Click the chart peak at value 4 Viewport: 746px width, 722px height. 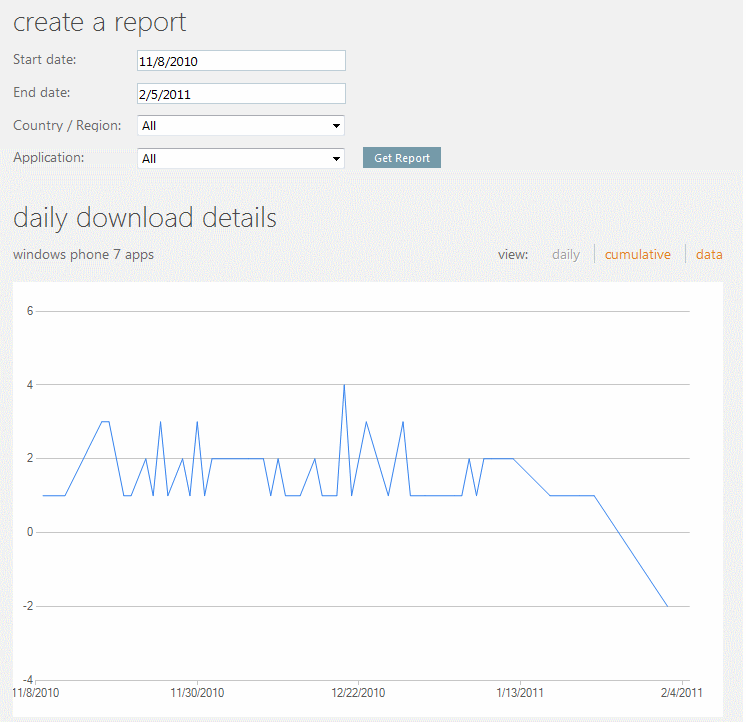click(x=344, y=385)
